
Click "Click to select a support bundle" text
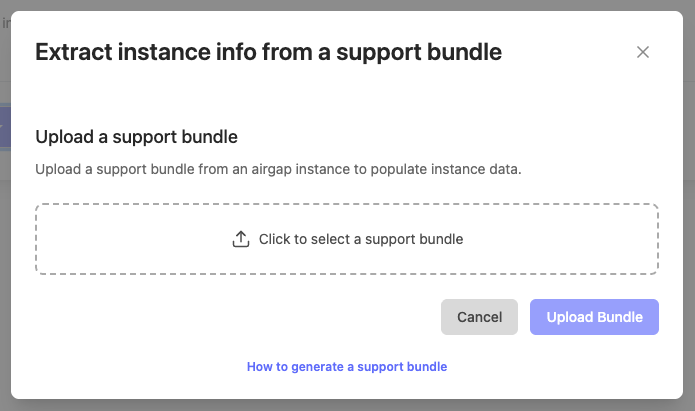(x=361, y=239)
